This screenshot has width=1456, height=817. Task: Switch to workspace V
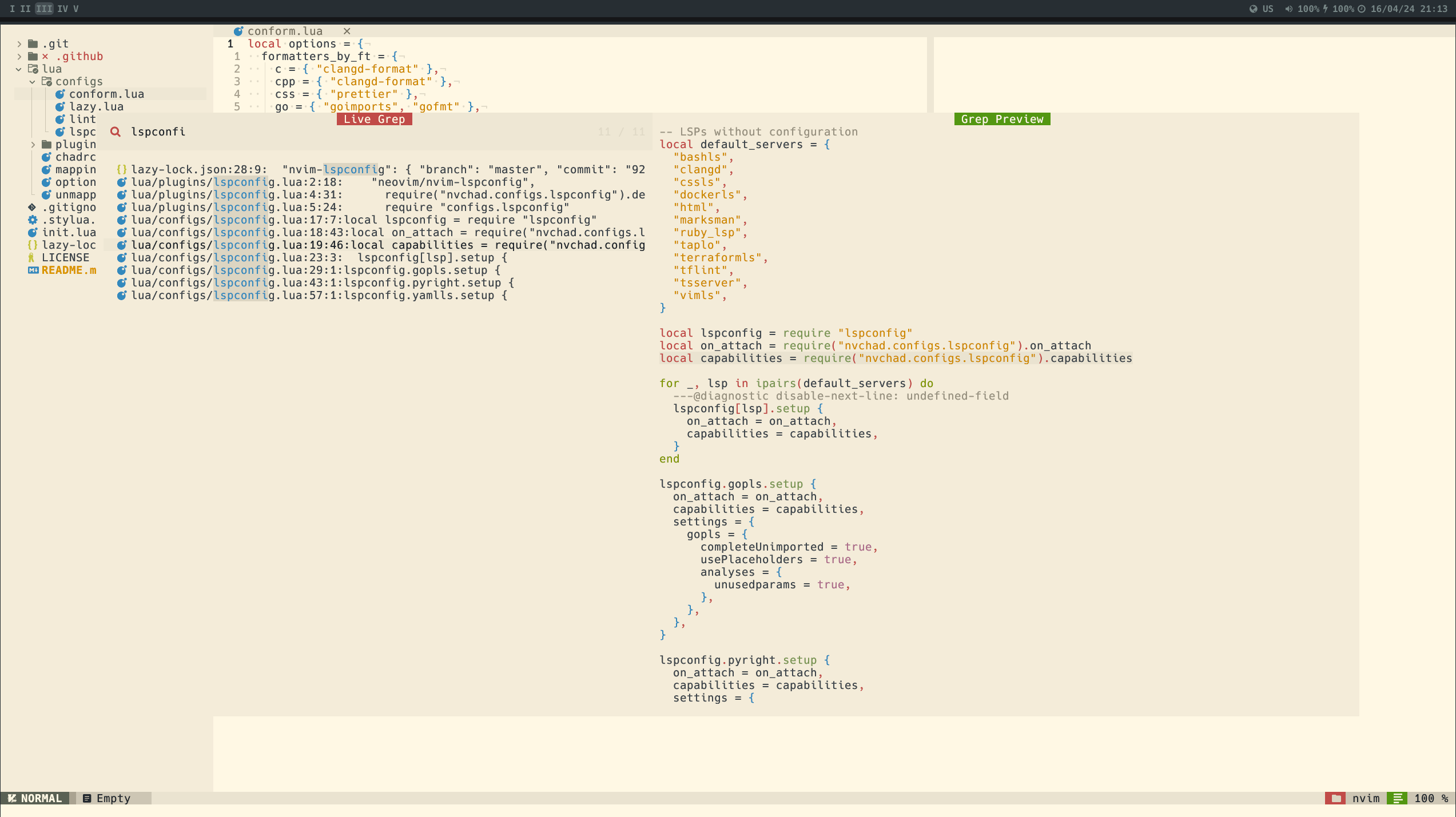(75, 9)
